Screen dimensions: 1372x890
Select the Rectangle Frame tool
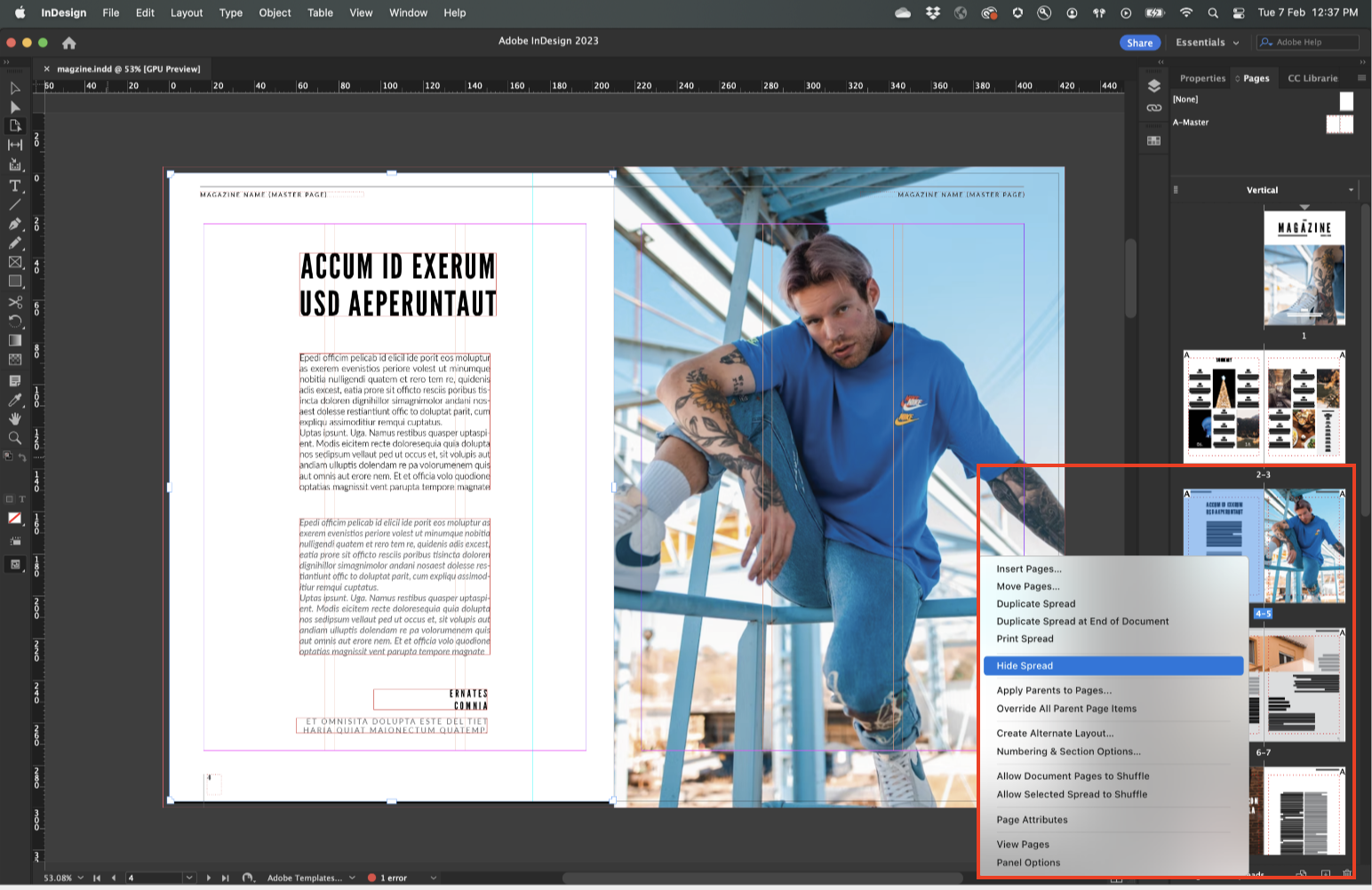coord(14,262)
